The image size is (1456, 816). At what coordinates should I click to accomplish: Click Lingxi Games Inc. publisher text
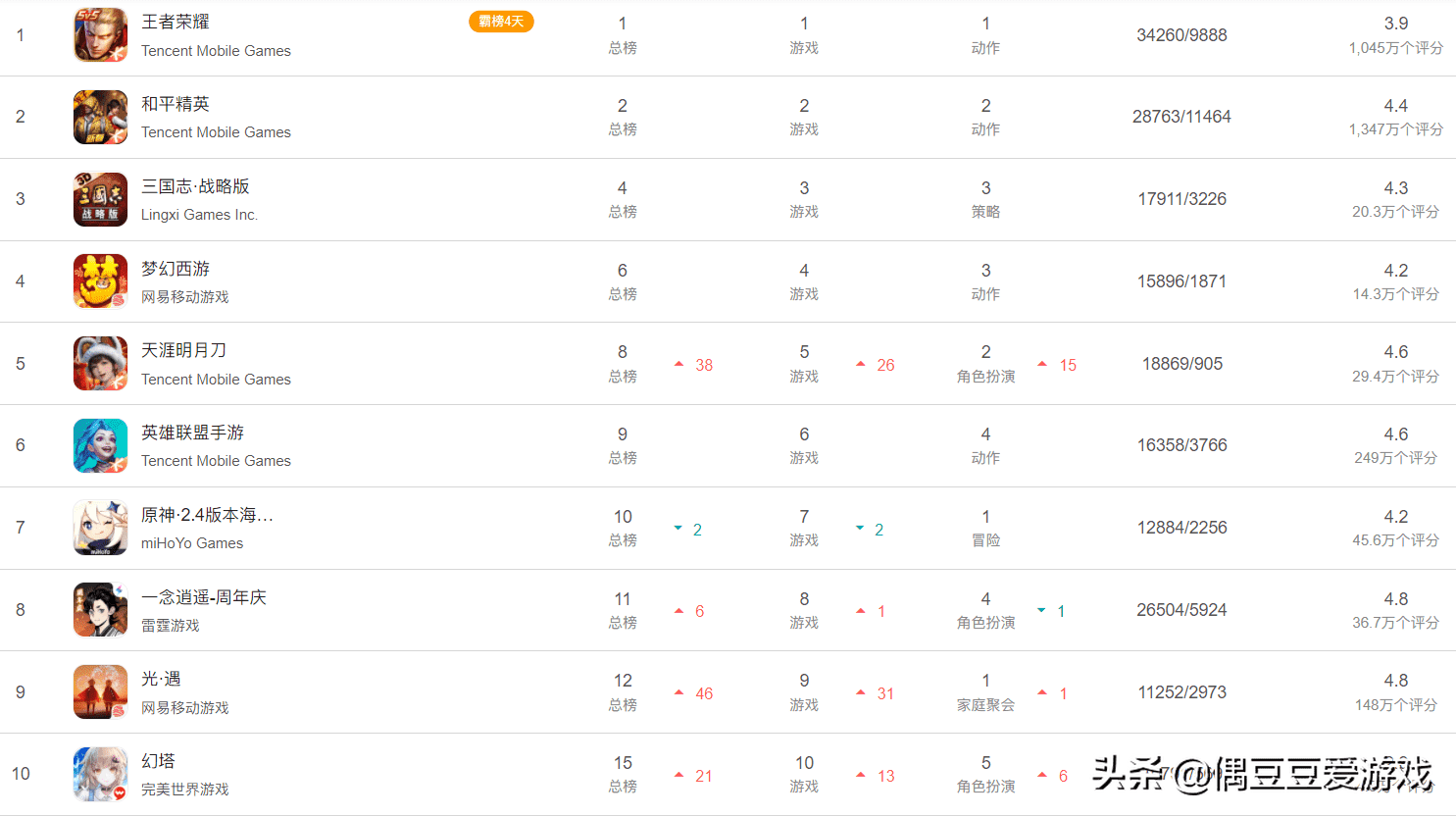coord(199,215)
